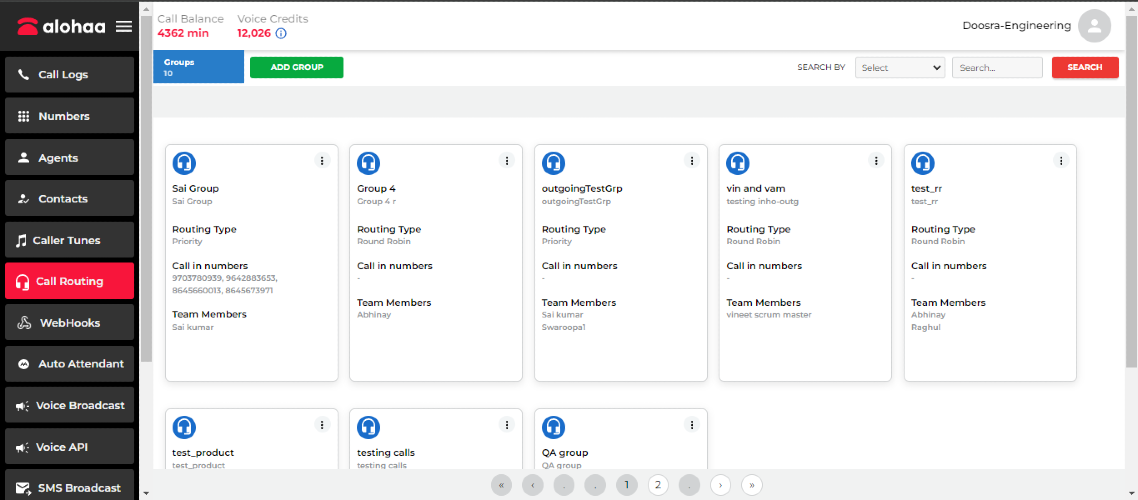This screenshot has width=1138, height=500.
Task: Click team member Swaroopa1 in outgoingTestGrp
Action: (563, 327)
